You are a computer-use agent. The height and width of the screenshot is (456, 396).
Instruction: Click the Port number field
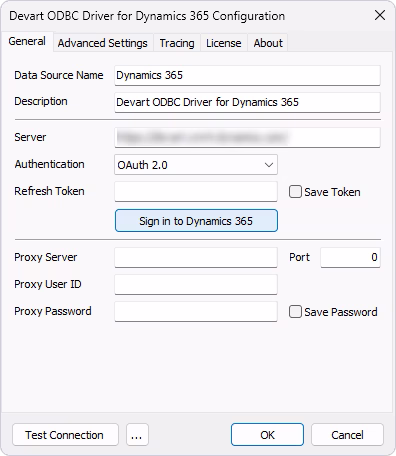(350, 257)
